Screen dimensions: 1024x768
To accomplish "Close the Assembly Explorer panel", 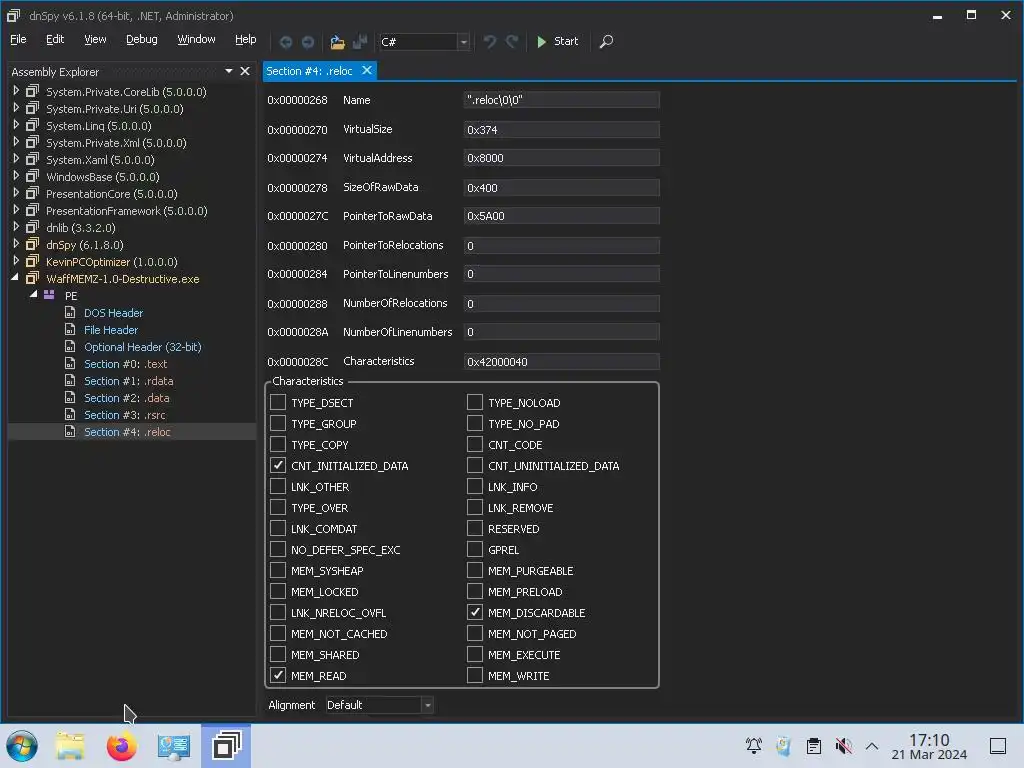I will point(245,71).
